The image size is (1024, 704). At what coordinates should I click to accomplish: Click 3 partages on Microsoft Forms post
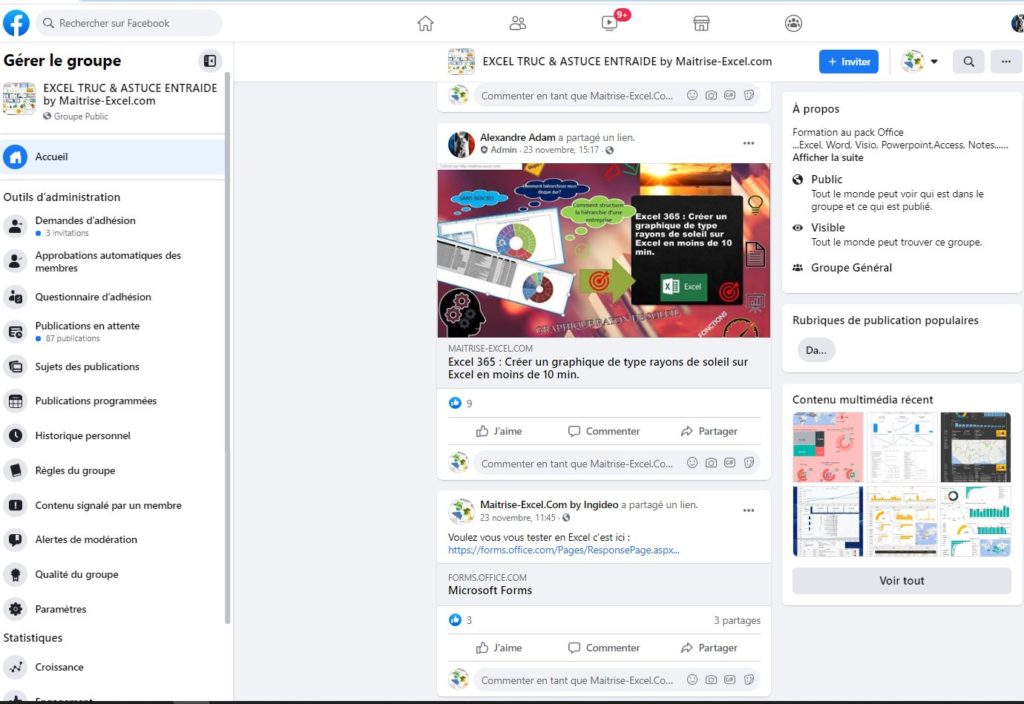click(x=737, y=620)
